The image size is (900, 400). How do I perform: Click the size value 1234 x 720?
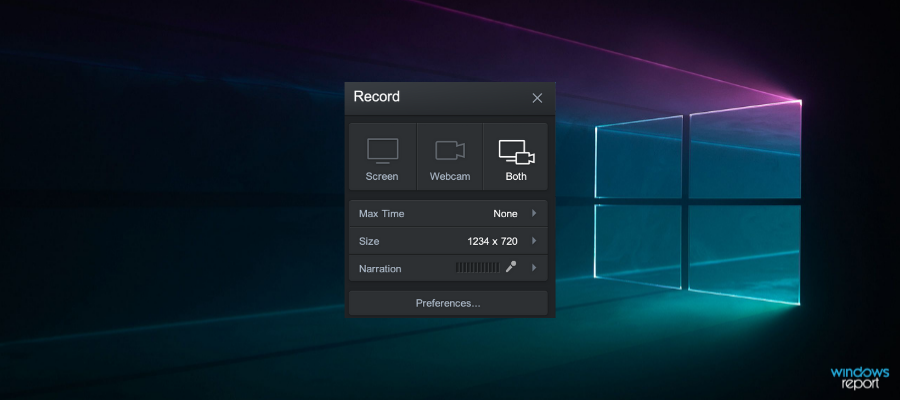click(x=492, y=241)
